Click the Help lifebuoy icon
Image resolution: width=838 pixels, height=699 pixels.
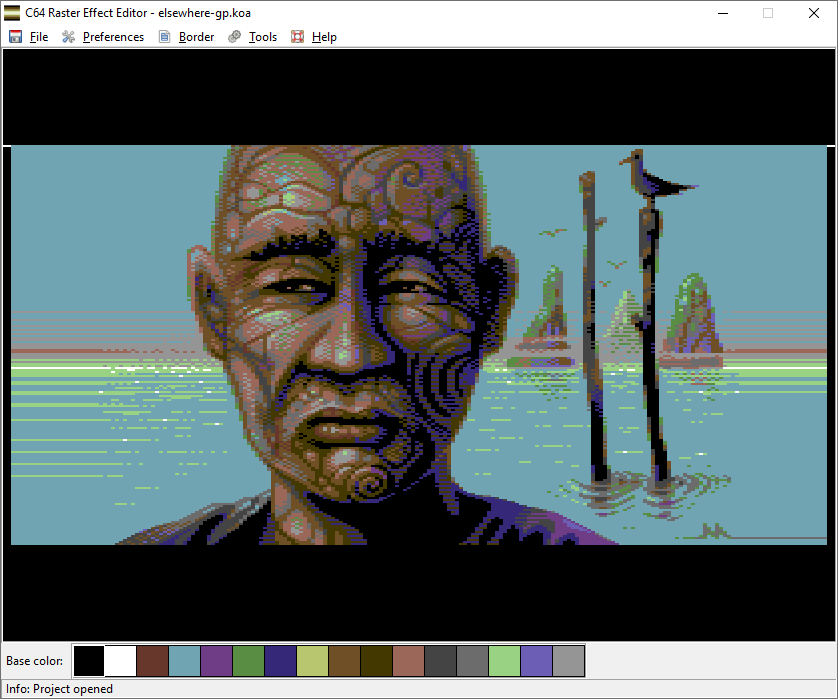(x=297, y=36)
